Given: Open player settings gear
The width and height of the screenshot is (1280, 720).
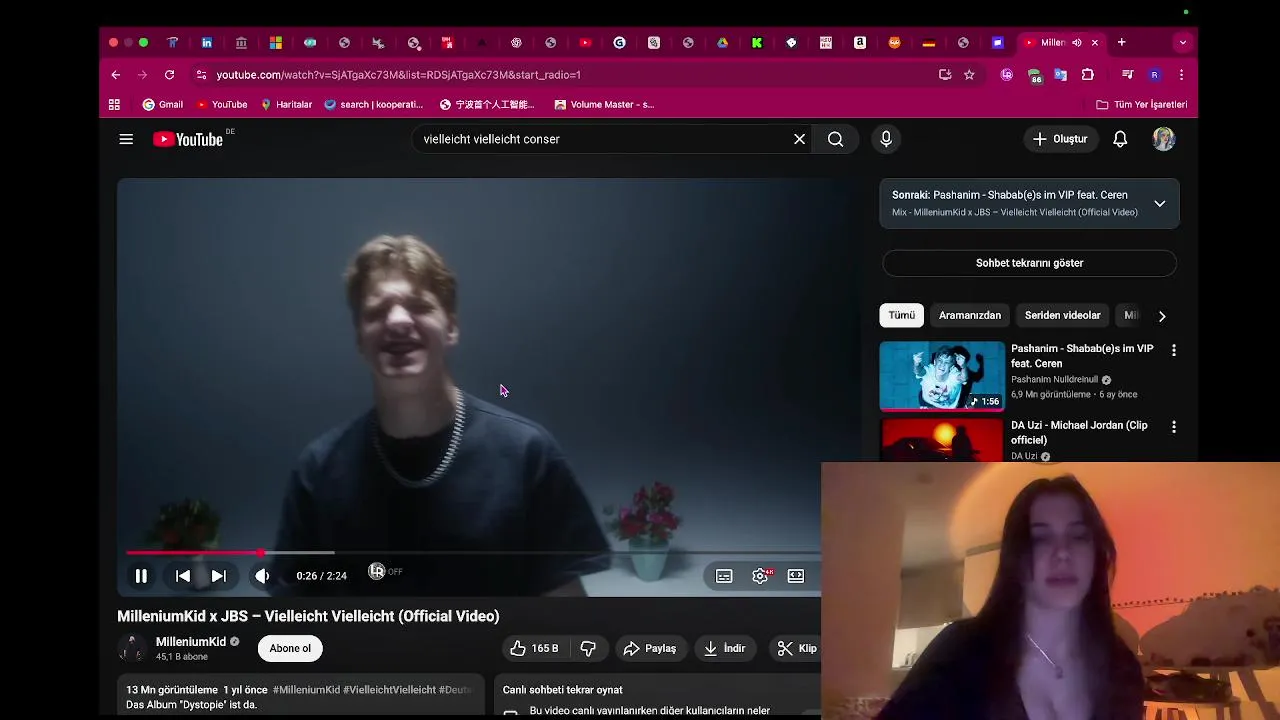Looking at the screenshot, I should point(761,576).
